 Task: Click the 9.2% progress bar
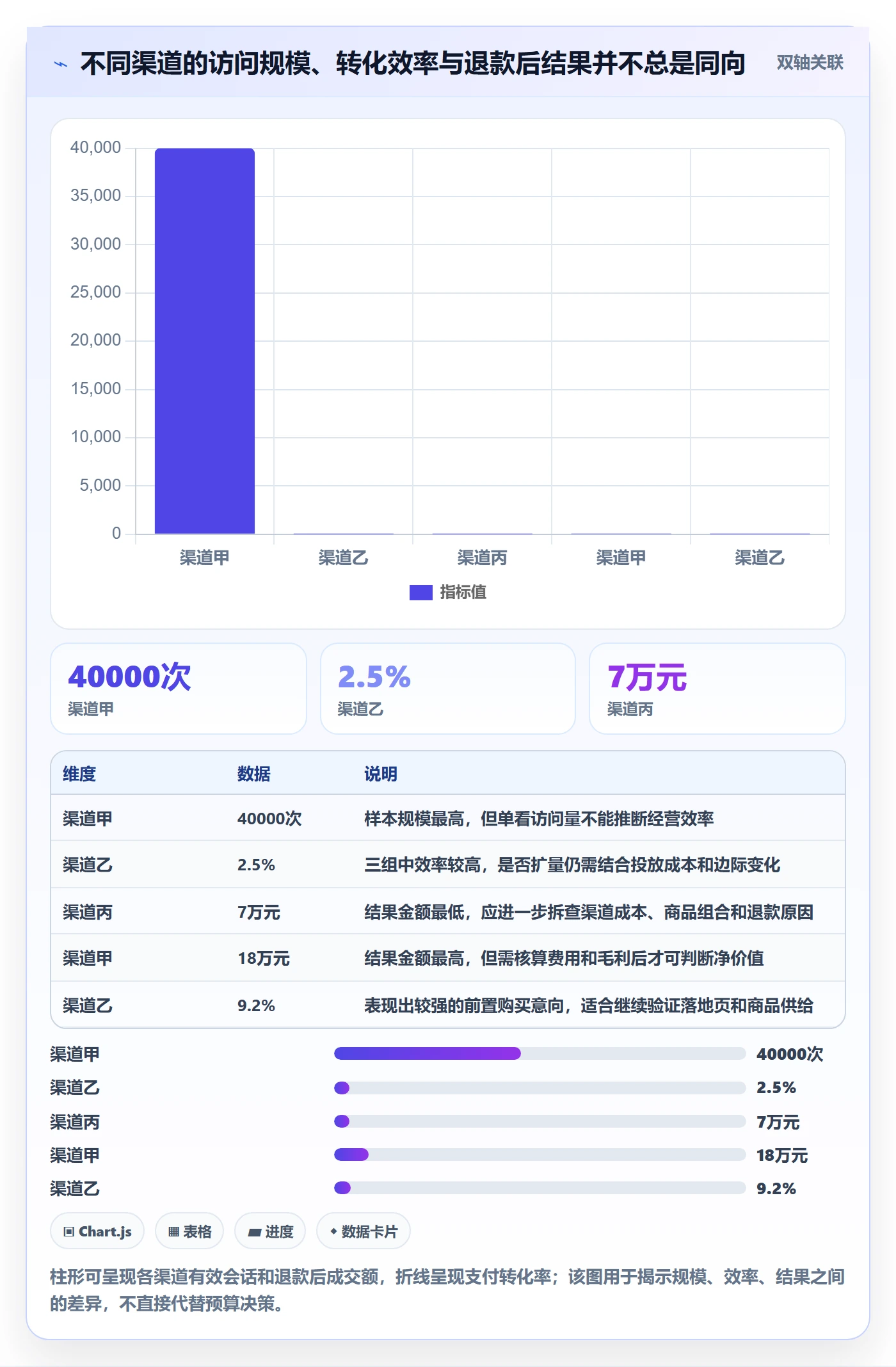pyautogui.click(x=540, y=1188)
